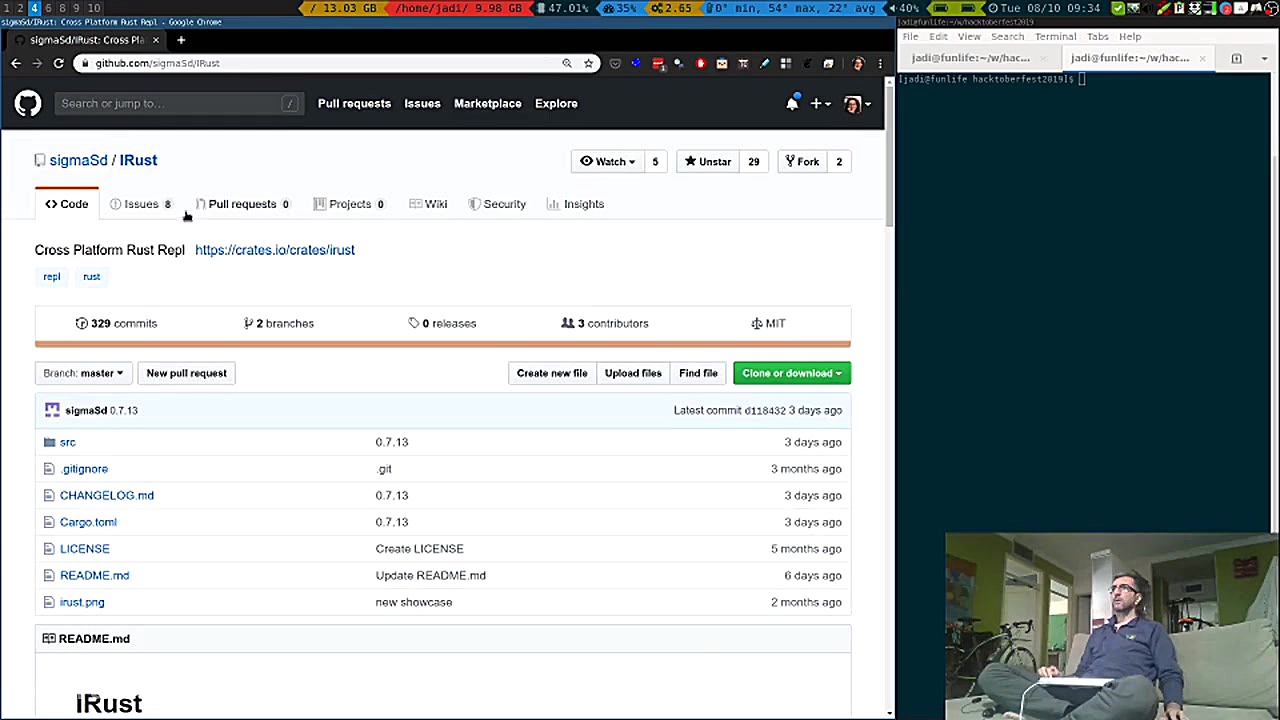Viewport: 1280px width, 720px height.
Task: Close the second terminal tab
Action: 1202,58
